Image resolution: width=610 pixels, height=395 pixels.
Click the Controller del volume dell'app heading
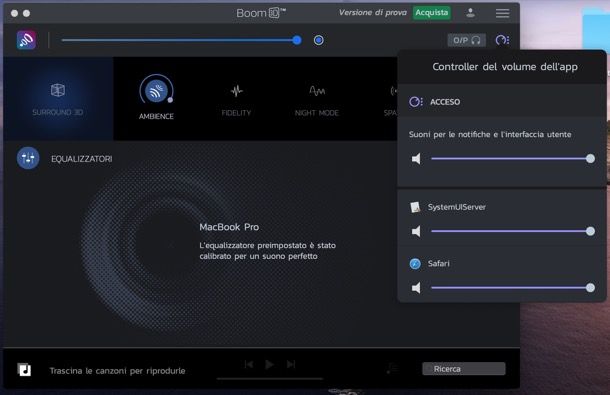(x=505, y=67)
